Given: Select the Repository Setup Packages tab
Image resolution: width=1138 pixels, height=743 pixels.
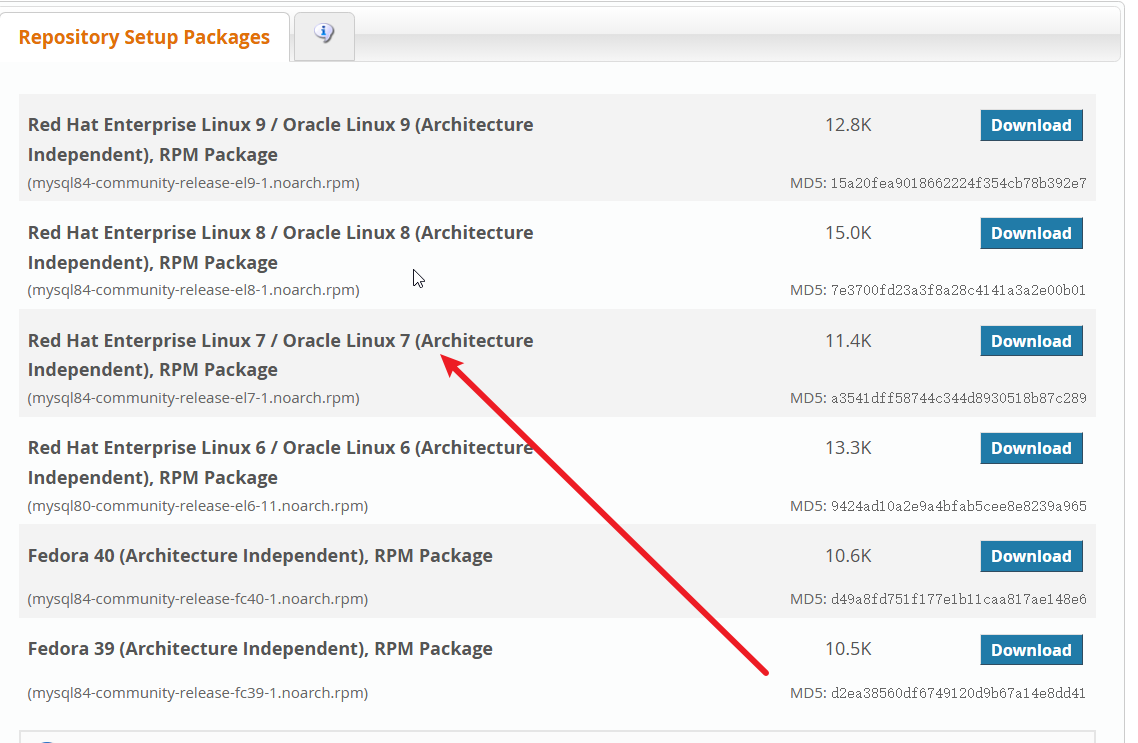Looking at the screenshot, I should point(144,37).
